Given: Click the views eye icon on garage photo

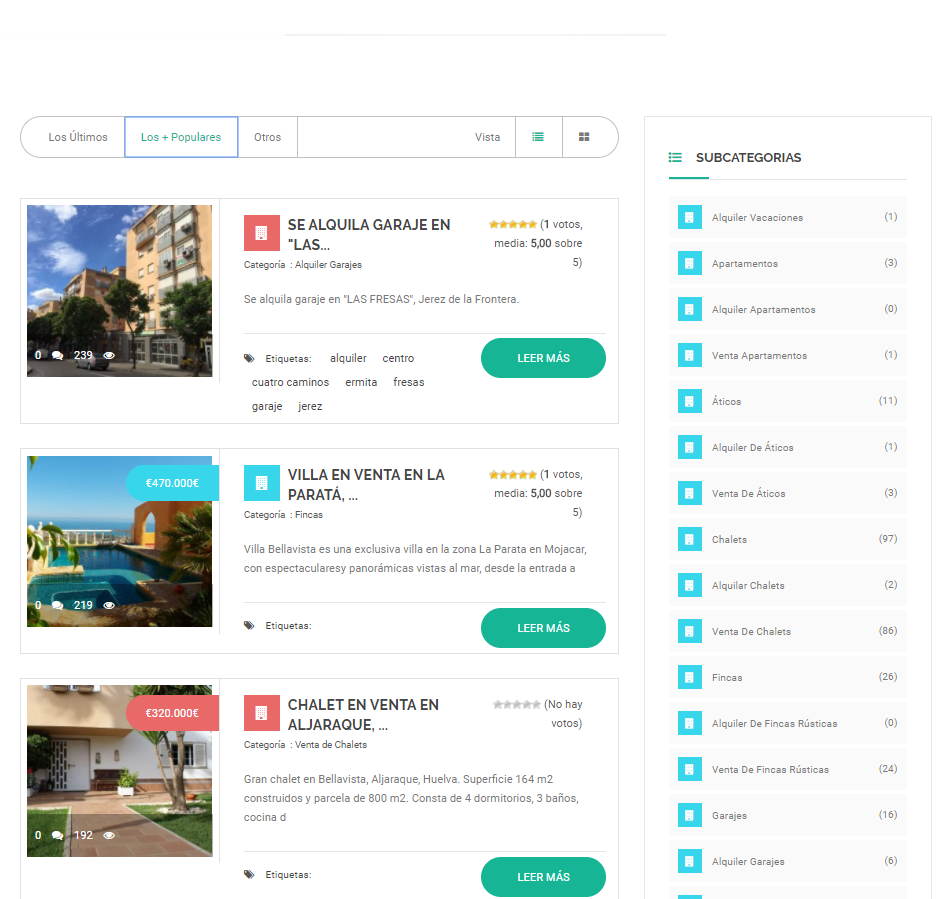Looking at the screenshot, I should click(x=109, y=355).
